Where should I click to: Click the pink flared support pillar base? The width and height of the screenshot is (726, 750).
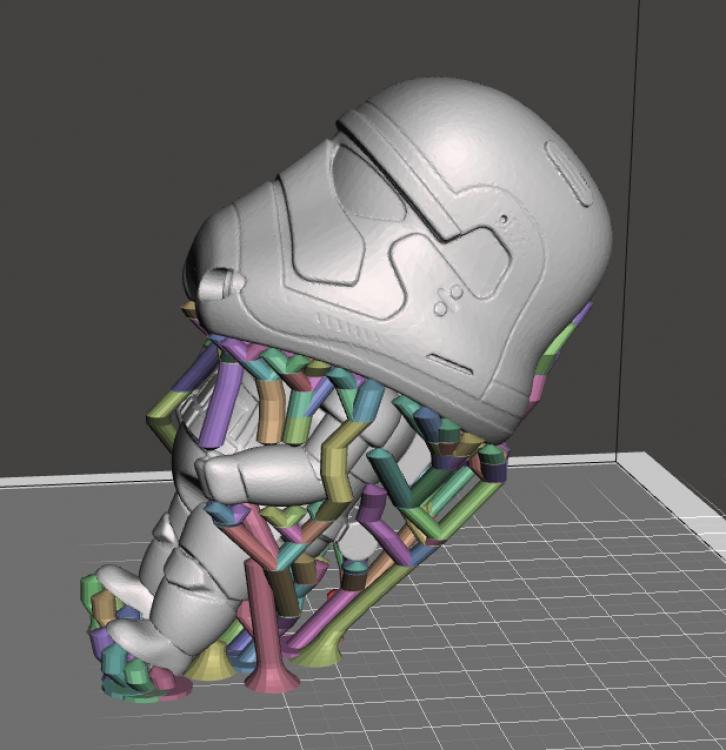[271, 682]
